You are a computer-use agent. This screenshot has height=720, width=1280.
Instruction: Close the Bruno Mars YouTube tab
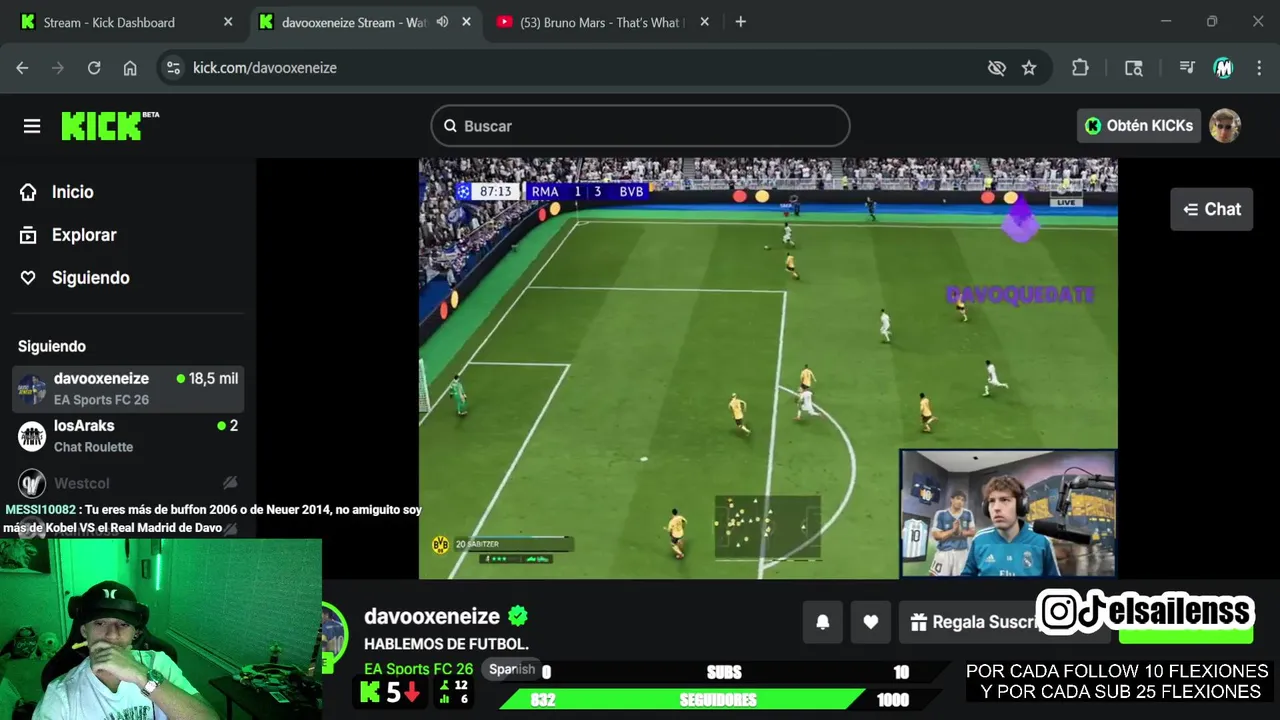pos(705,22)
